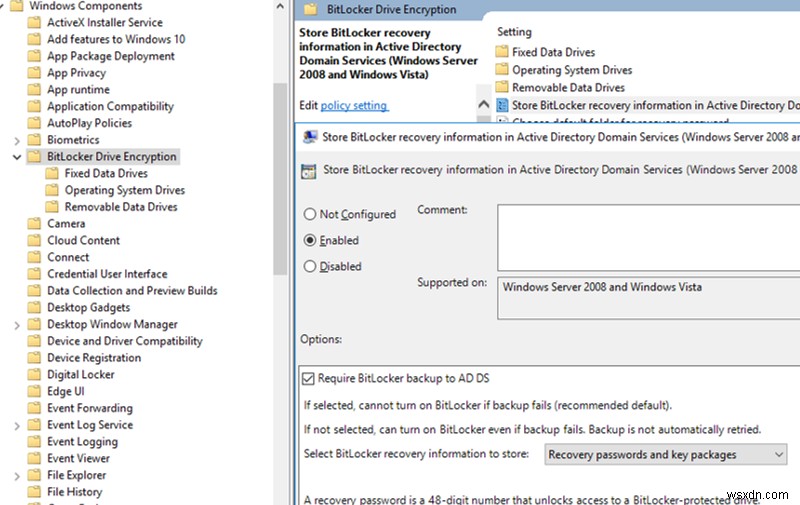Click the Supported on text field

pos(648,299)
